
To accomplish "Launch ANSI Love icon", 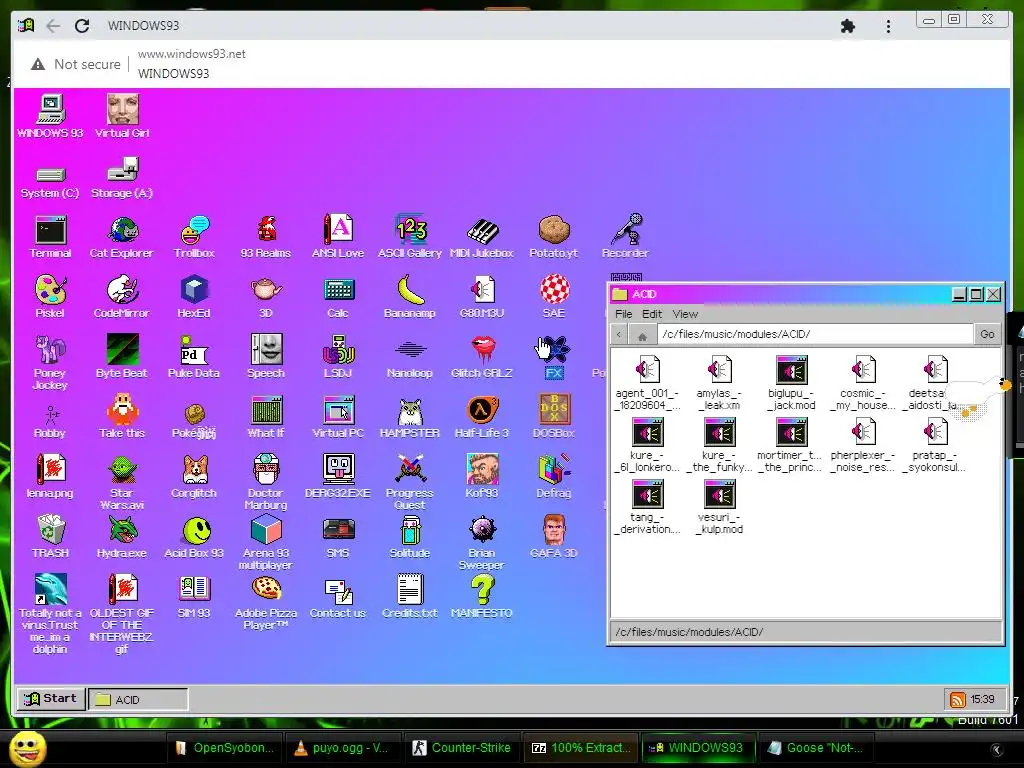I will [338, 236].
